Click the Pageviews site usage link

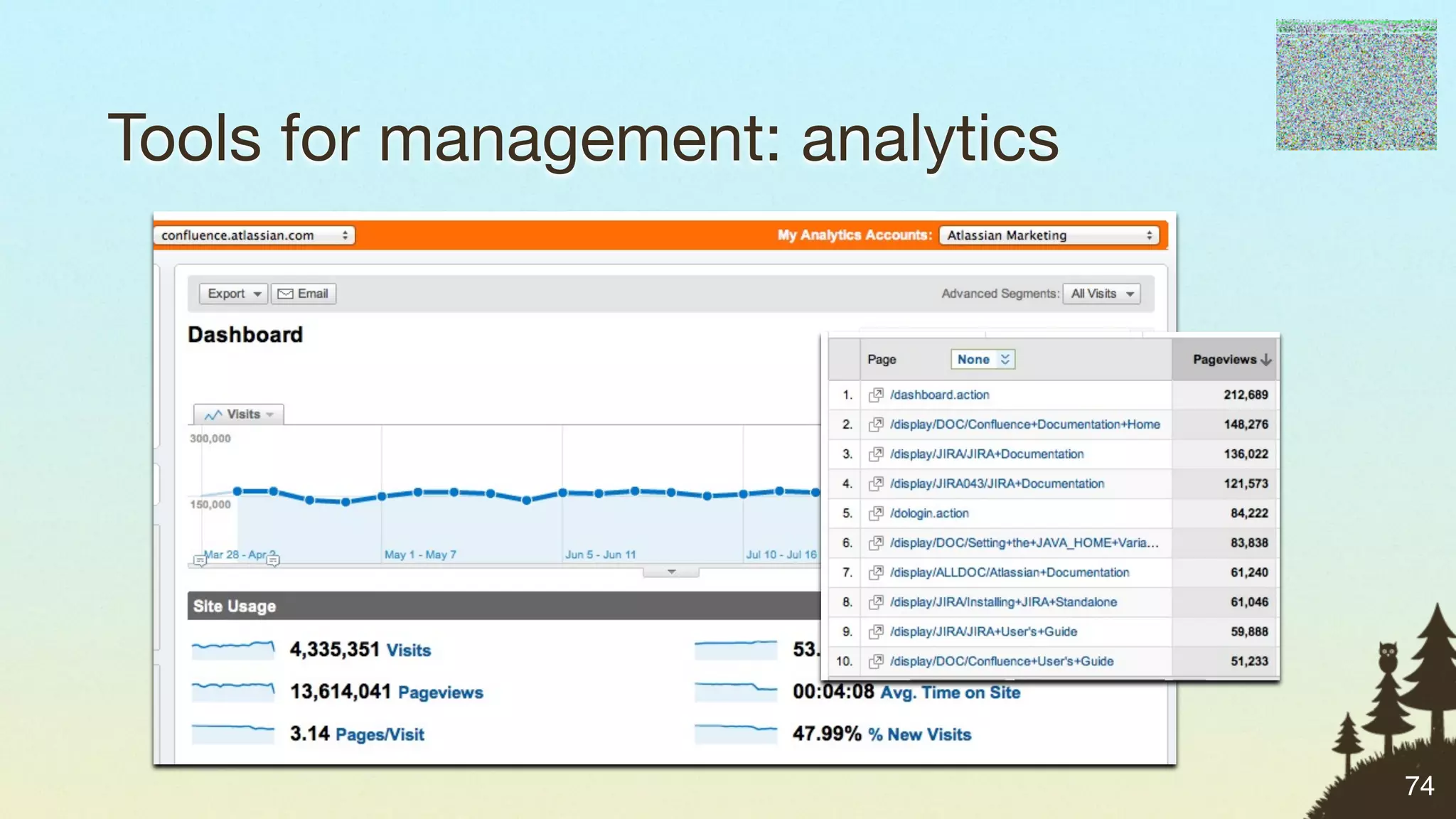pos(441,692)
